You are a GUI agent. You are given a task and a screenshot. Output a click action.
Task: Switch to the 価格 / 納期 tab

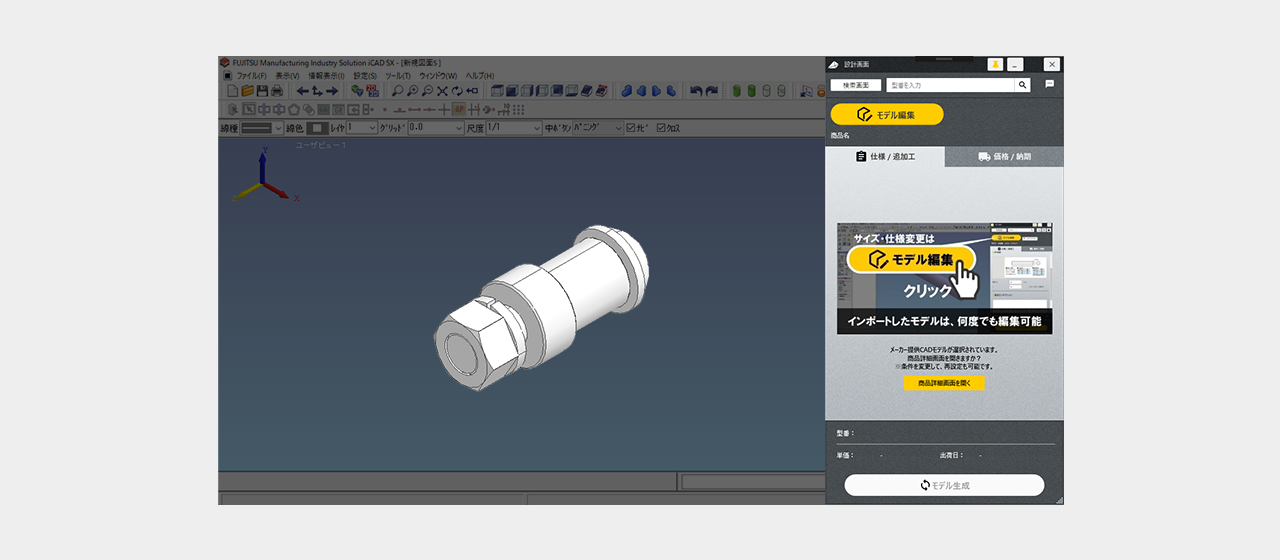1004,157
